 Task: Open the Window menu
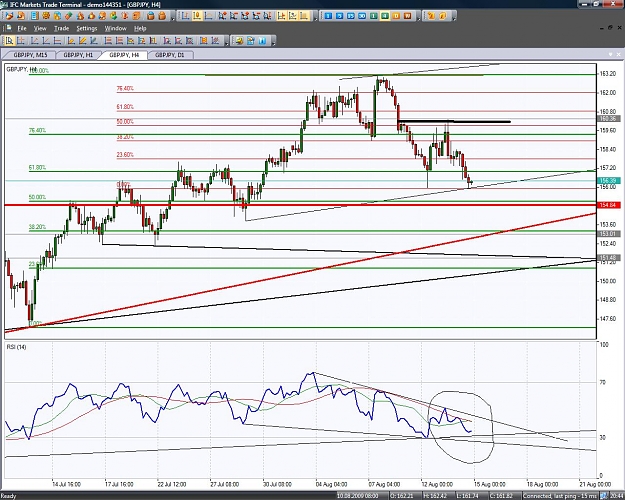tap(115, 28)
